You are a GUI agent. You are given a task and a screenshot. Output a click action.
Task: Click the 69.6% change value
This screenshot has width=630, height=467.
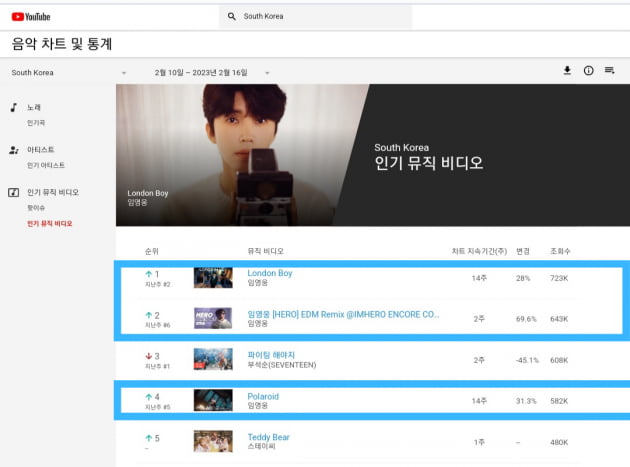coord(526,319)
